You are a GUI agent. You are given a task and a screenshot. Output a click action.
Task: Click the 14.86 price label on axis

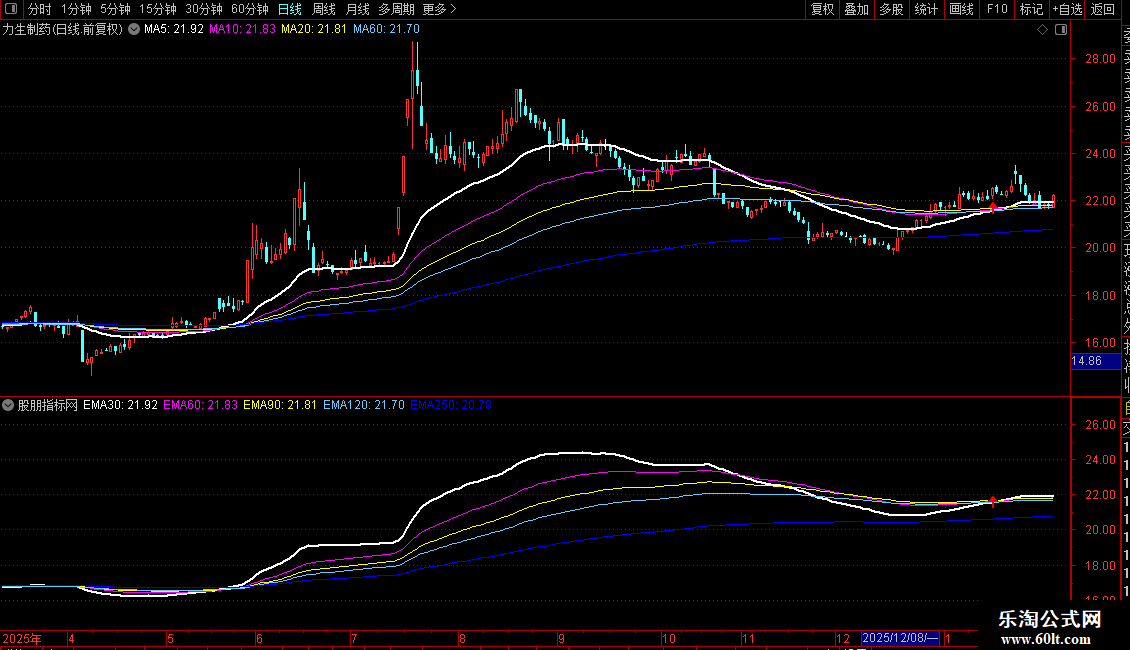pyautogui.click(x=1090, y=361)
